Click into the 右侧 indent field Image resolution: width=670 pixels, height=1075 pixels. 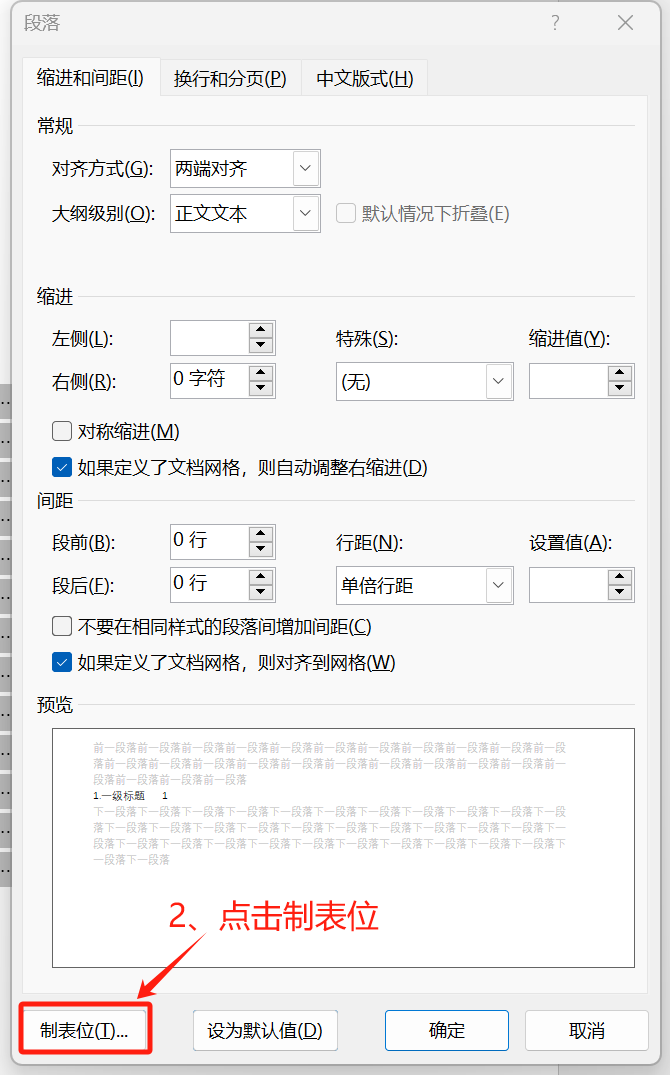point(209,381)
